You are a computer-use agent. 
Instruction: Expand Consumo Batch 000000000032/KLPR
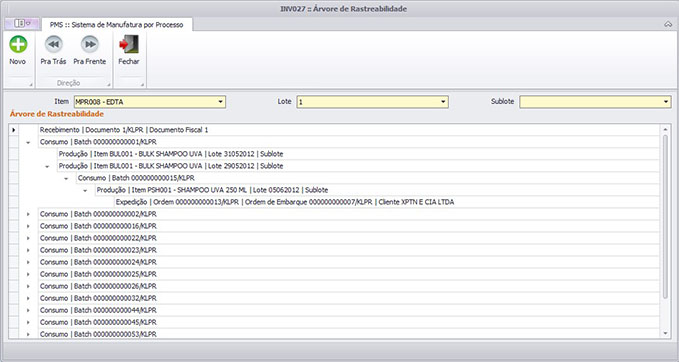pos(28,298)
